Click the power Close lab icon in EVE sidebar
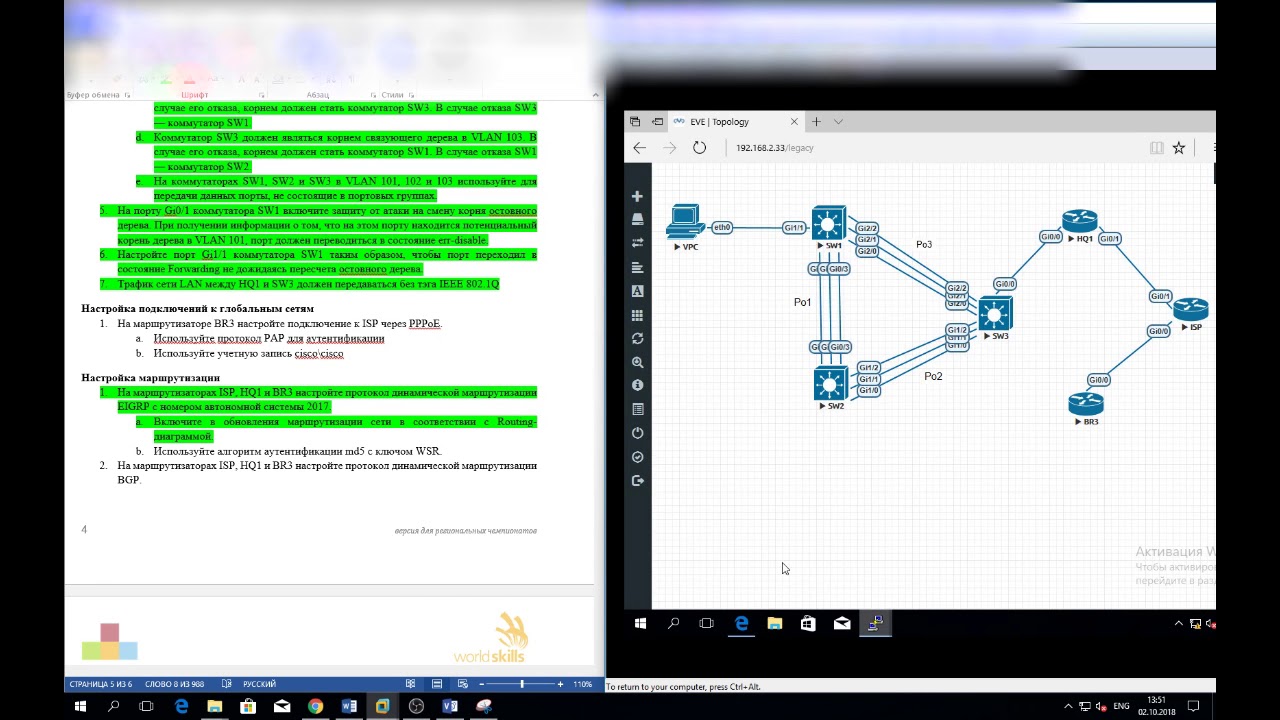 click(x=638, y=433)
